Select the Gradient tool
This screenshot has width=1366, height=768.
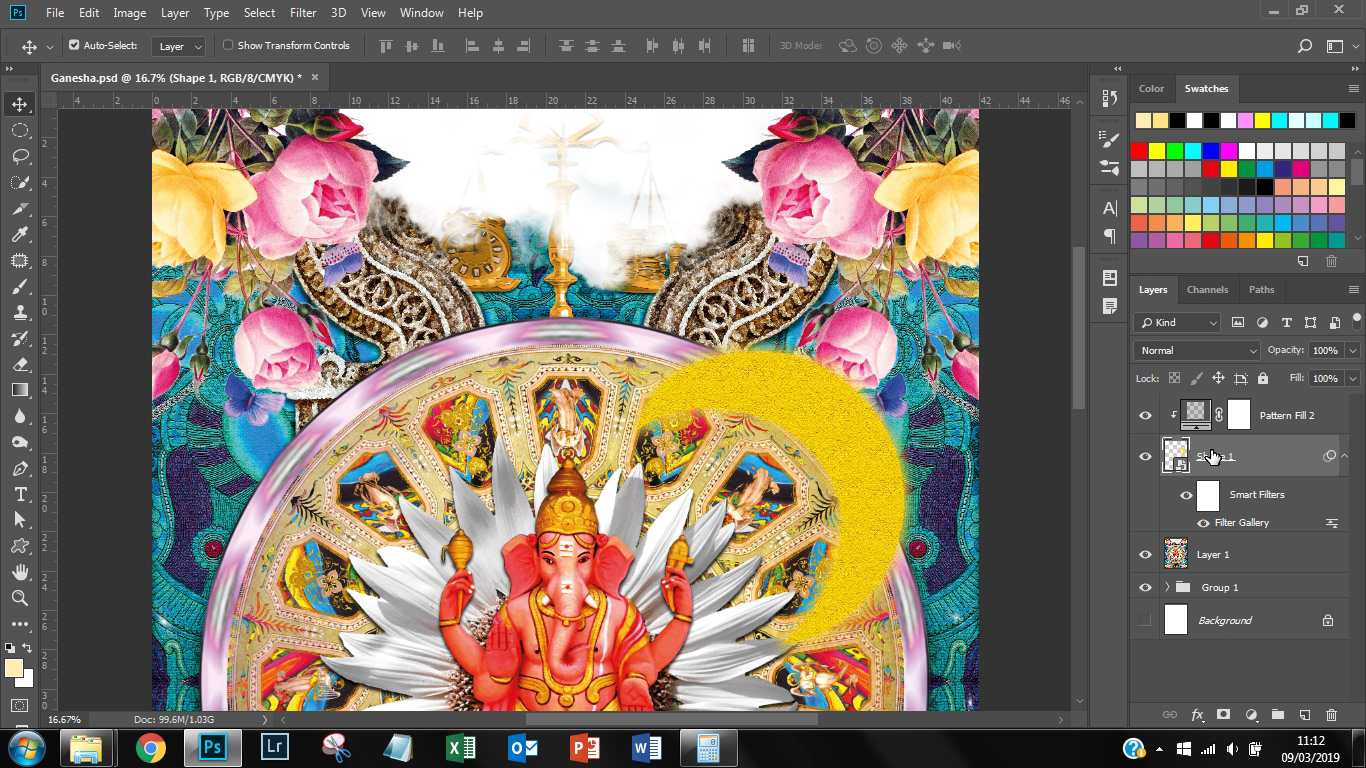point(20,390)
